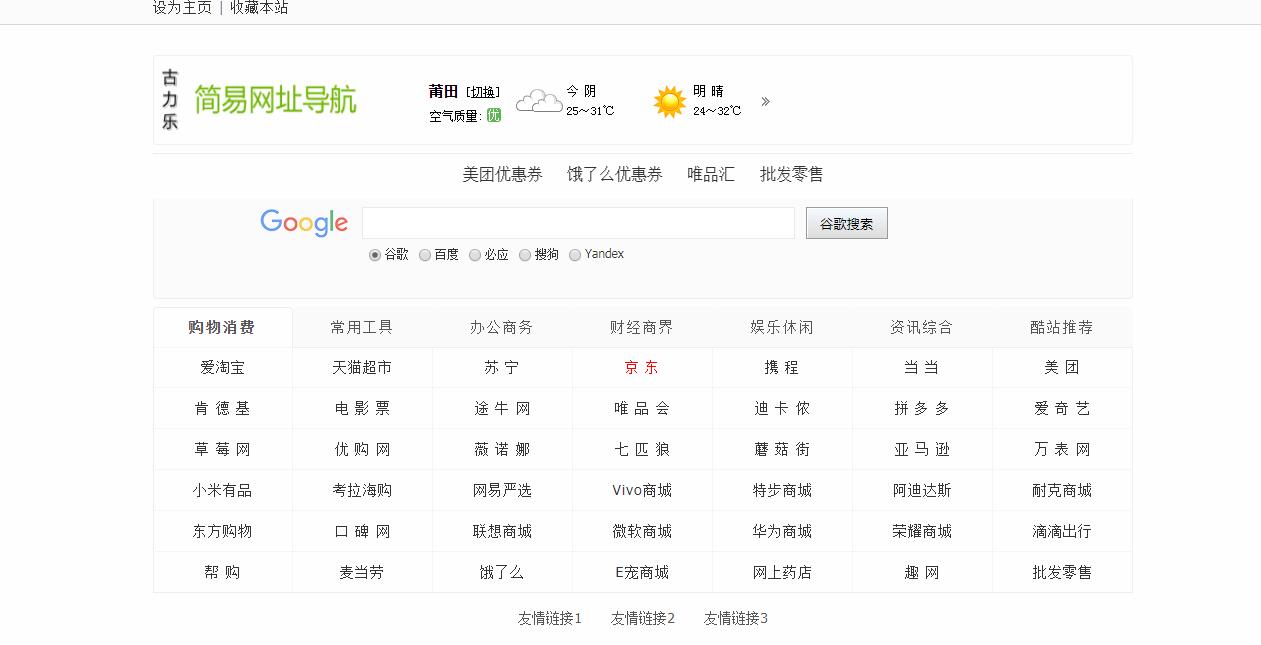Click the sun icon next to 明晴 forecast

click(669, 100)
